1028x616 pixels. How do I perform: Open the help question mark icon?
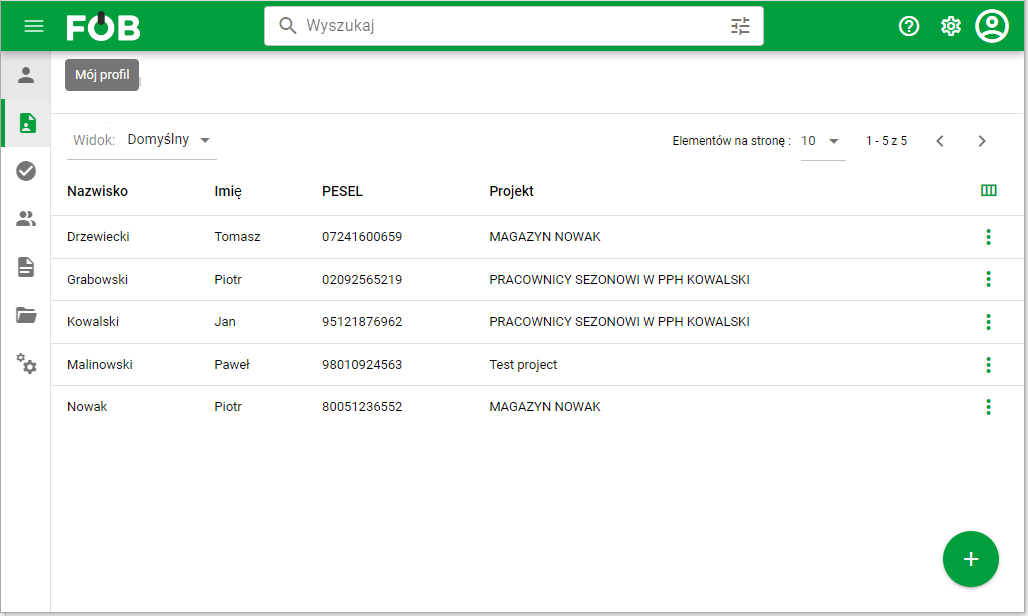(909, 26)
